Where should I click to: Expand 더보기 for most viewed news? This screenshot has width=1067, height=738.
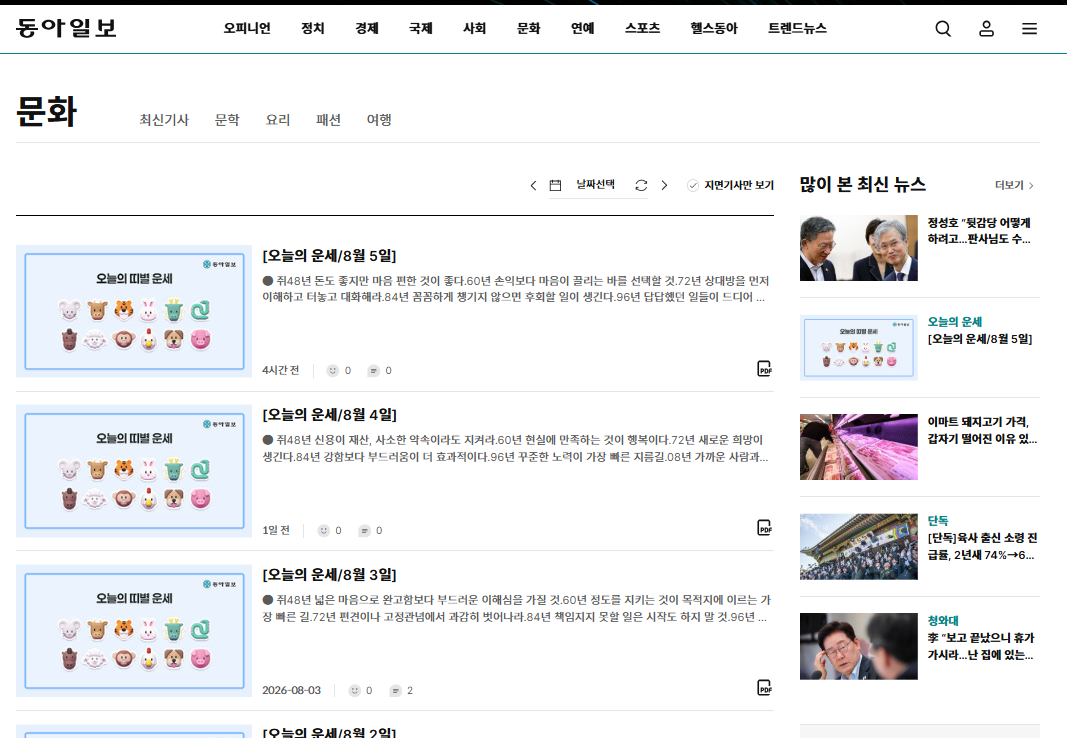click(x=1014, y=185)
